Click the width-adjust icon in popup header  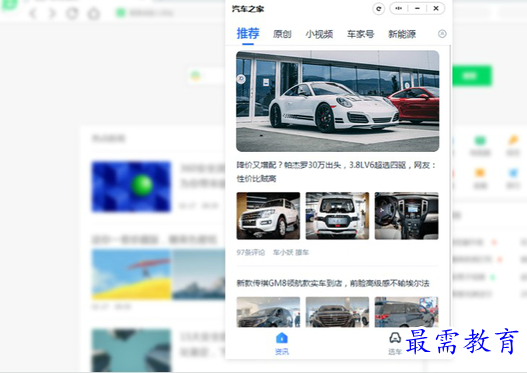[399, 8]
